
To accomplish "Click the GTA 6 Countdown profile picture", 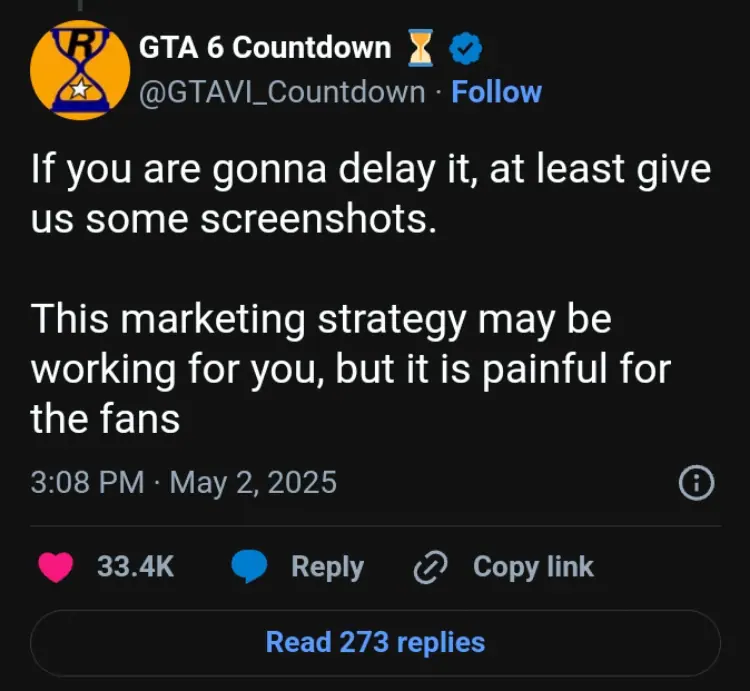I will pos(80,70).
